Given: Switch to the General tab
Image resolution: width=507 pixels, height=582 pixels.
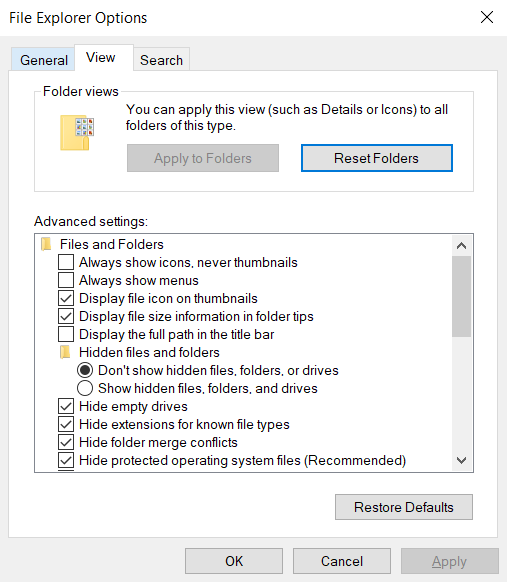Looking at the screenshot, I should pyautogui.click(x=43, y=60).
